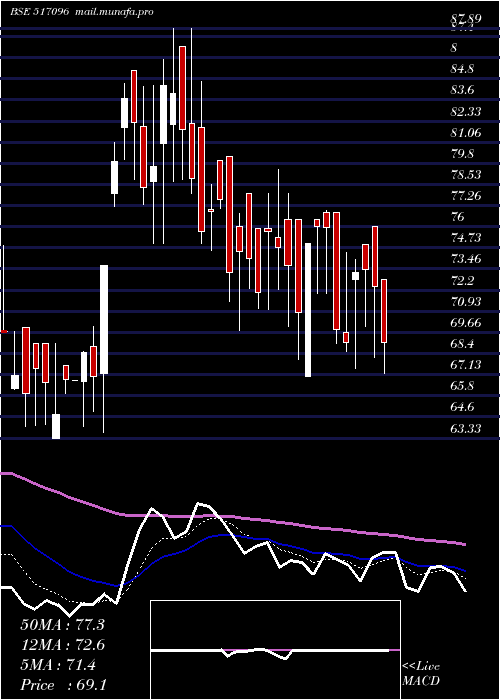Select the 68.4 price axis label
Viewport: 500px width, 700px height.
[462, 344]
